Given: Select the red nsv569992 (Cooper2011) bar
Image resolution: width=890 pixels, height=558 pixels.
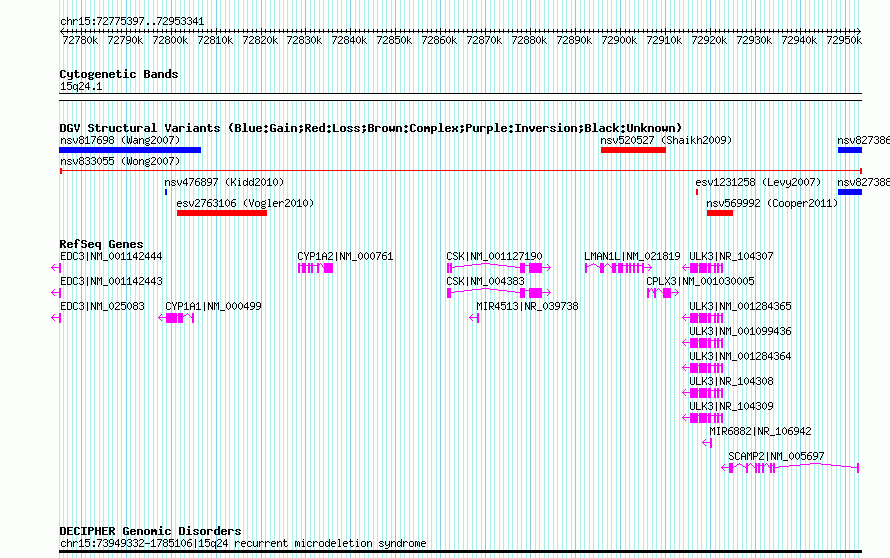Looking at the screenshot, I should (x=720, y=213).
